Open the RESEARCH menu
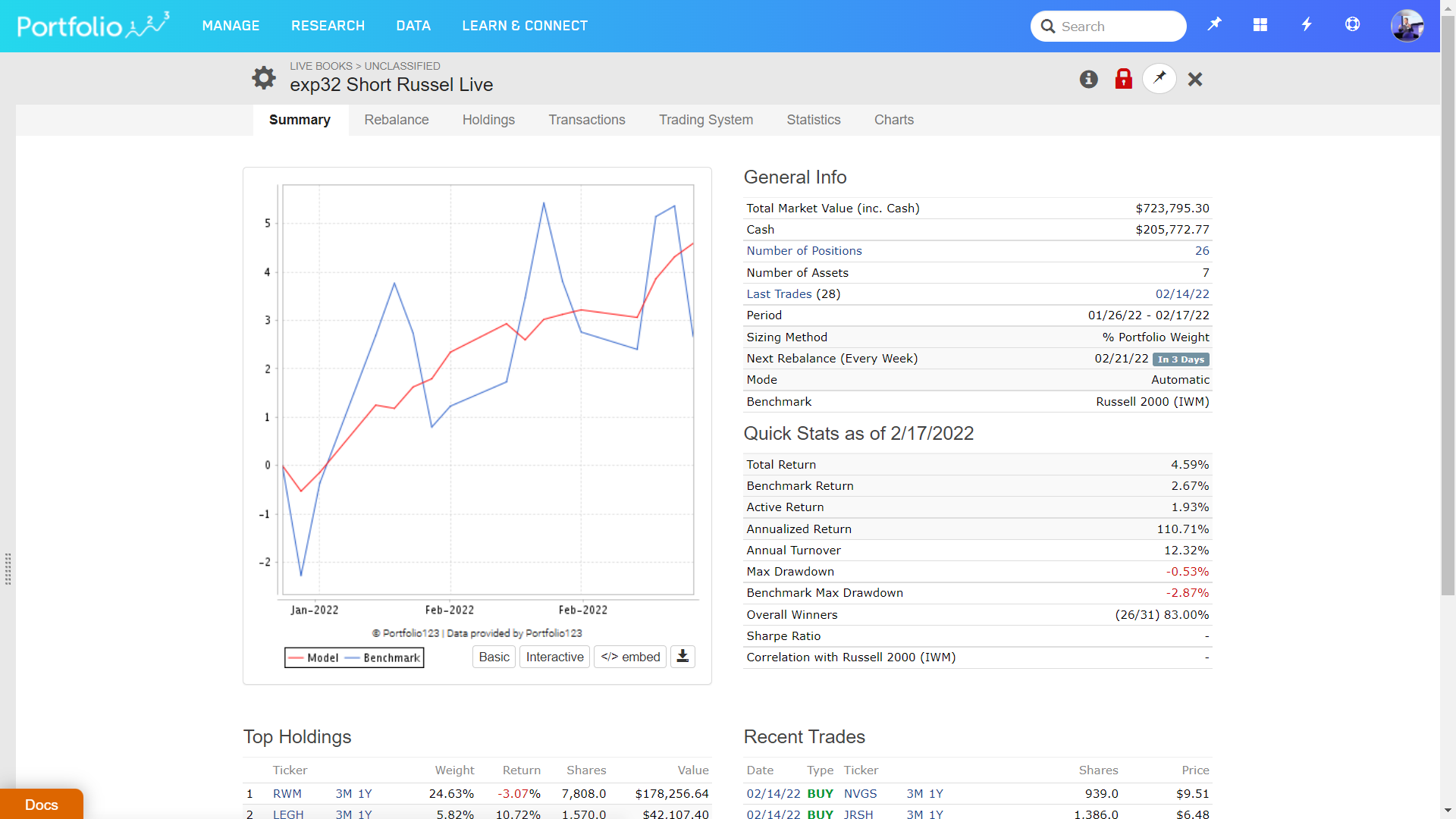 tap(328, 26)
